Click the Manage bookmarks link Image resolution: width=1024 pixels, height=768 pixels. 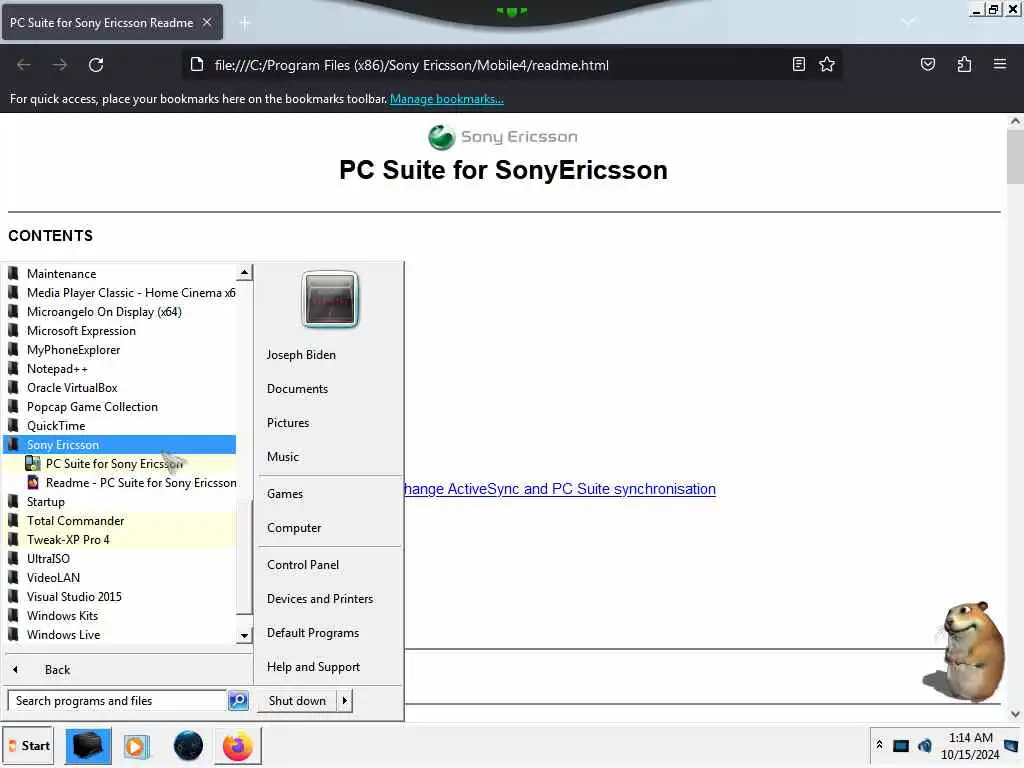click(447, 99)
